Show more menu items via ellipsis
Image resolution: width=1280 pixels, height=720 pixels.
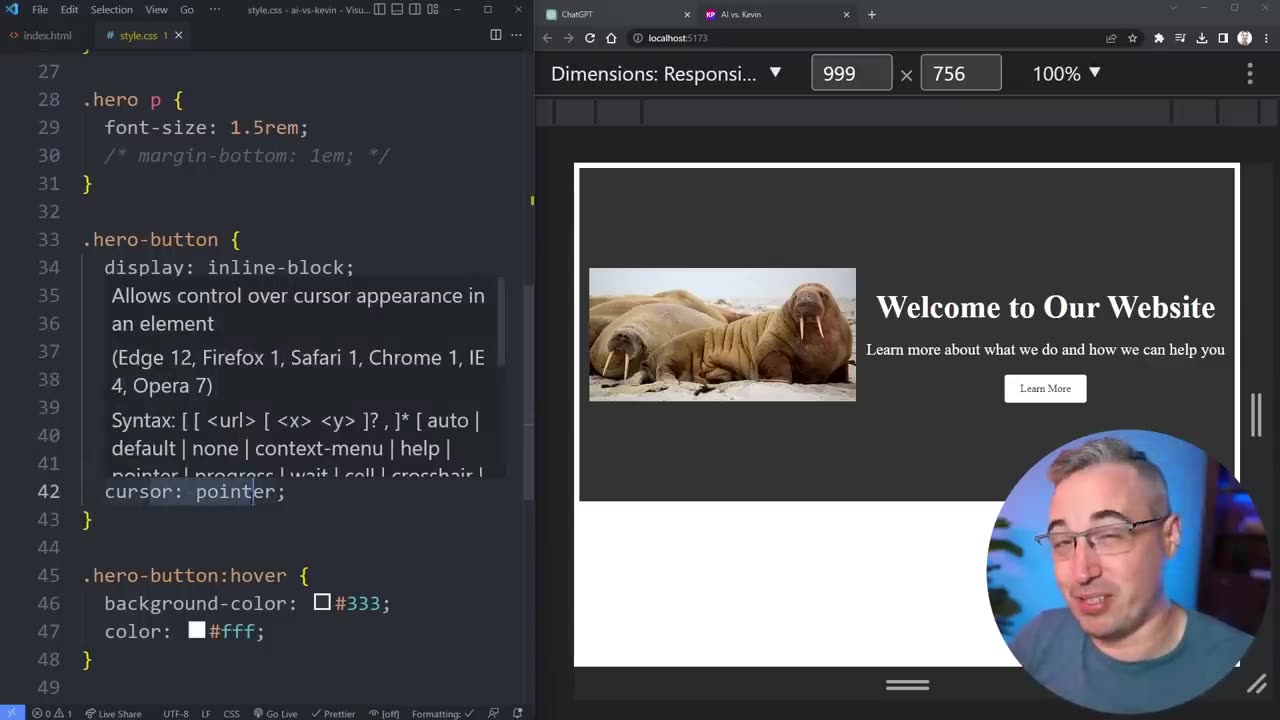(216, 10)
